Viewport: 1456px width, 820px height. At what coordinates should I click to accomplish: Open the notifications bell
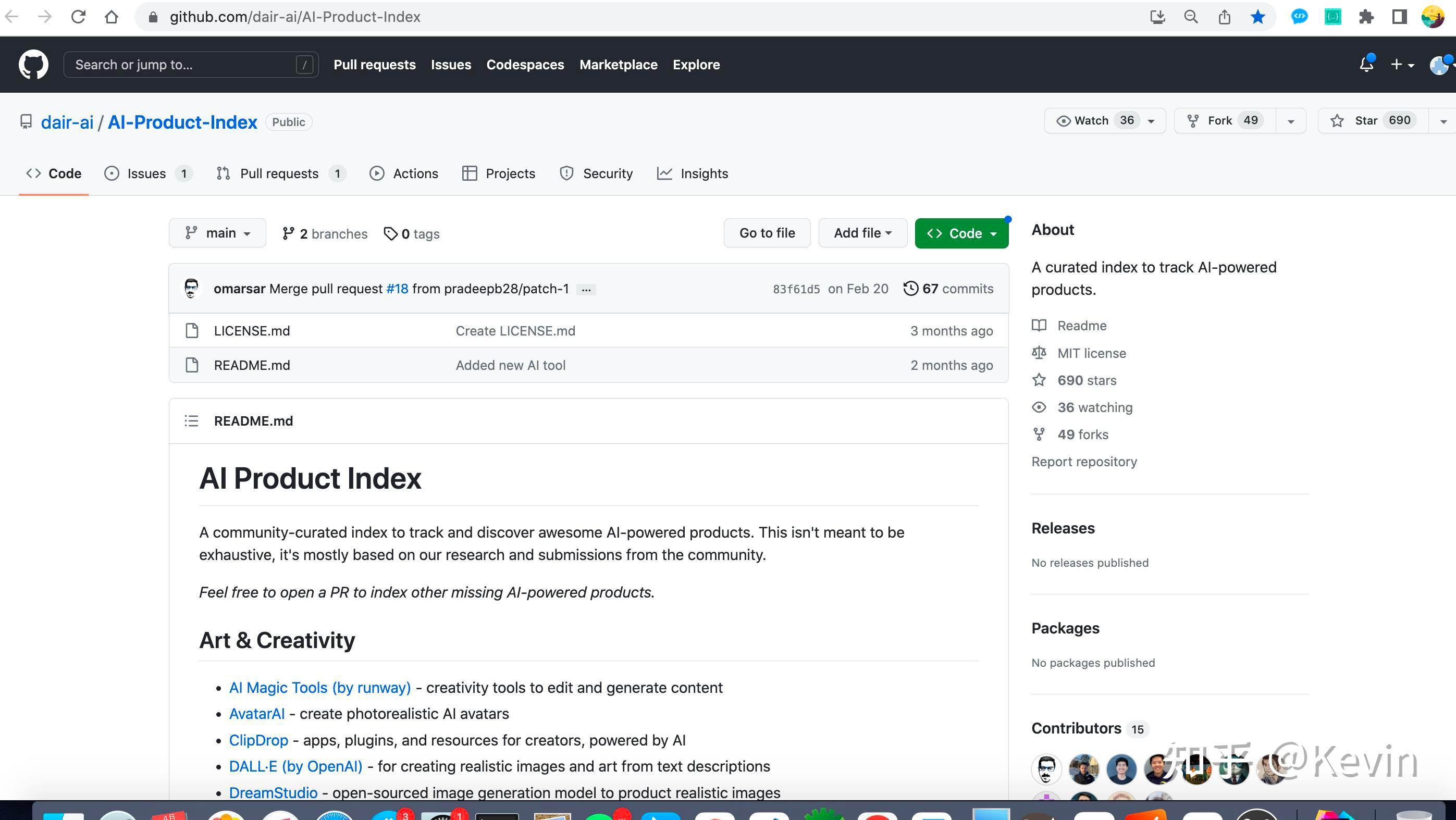coord(1366,65)
